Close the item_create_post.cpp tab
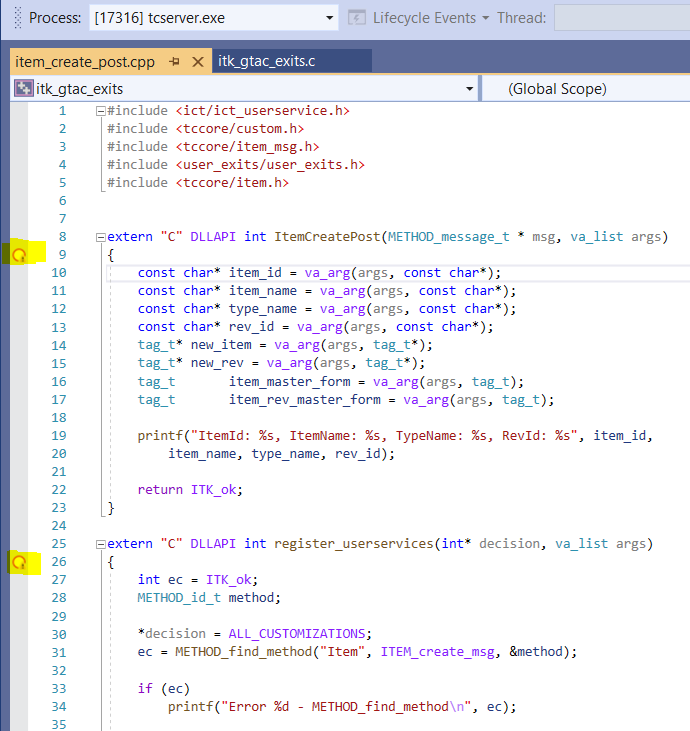The image size is (690, 731). (x=197, y=62)
